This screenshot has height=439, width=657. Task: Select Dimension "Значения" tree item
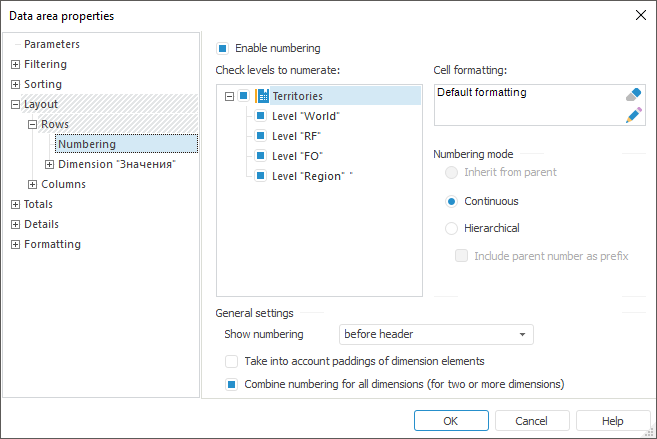pyautogui.click(x=116, y=164)
